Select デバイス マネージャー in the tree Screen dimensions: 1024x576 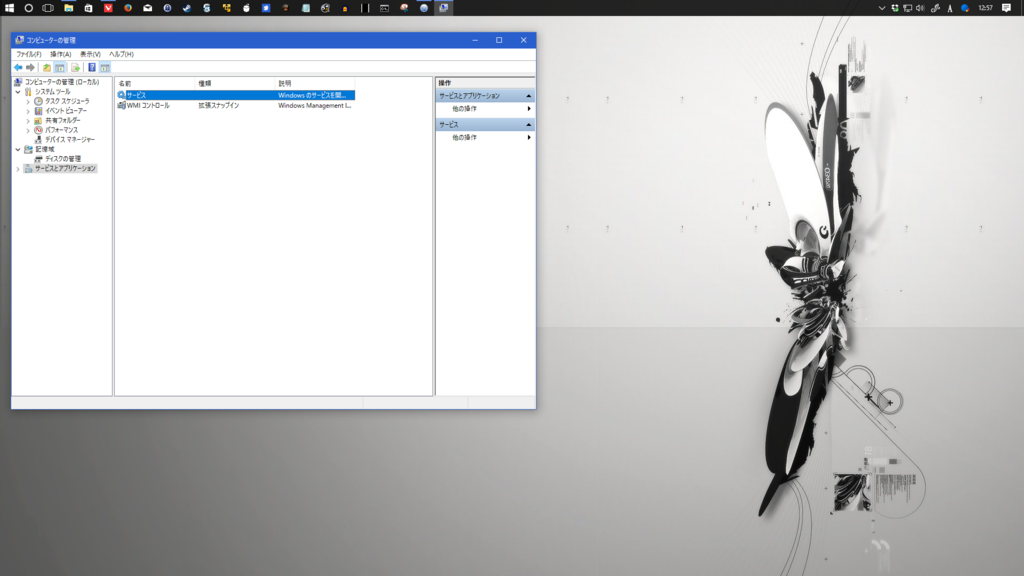click(70, 140)
